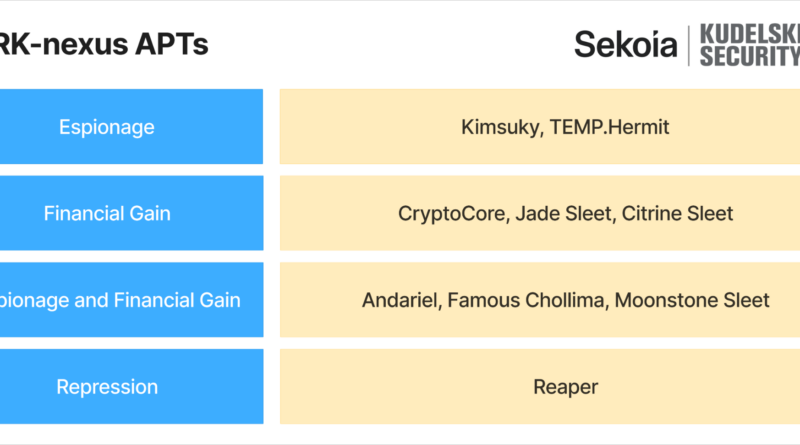The height and width of the screenshot is (445, 800).
Task: Click the Citrine Sleet text
Action: [678, 213]
